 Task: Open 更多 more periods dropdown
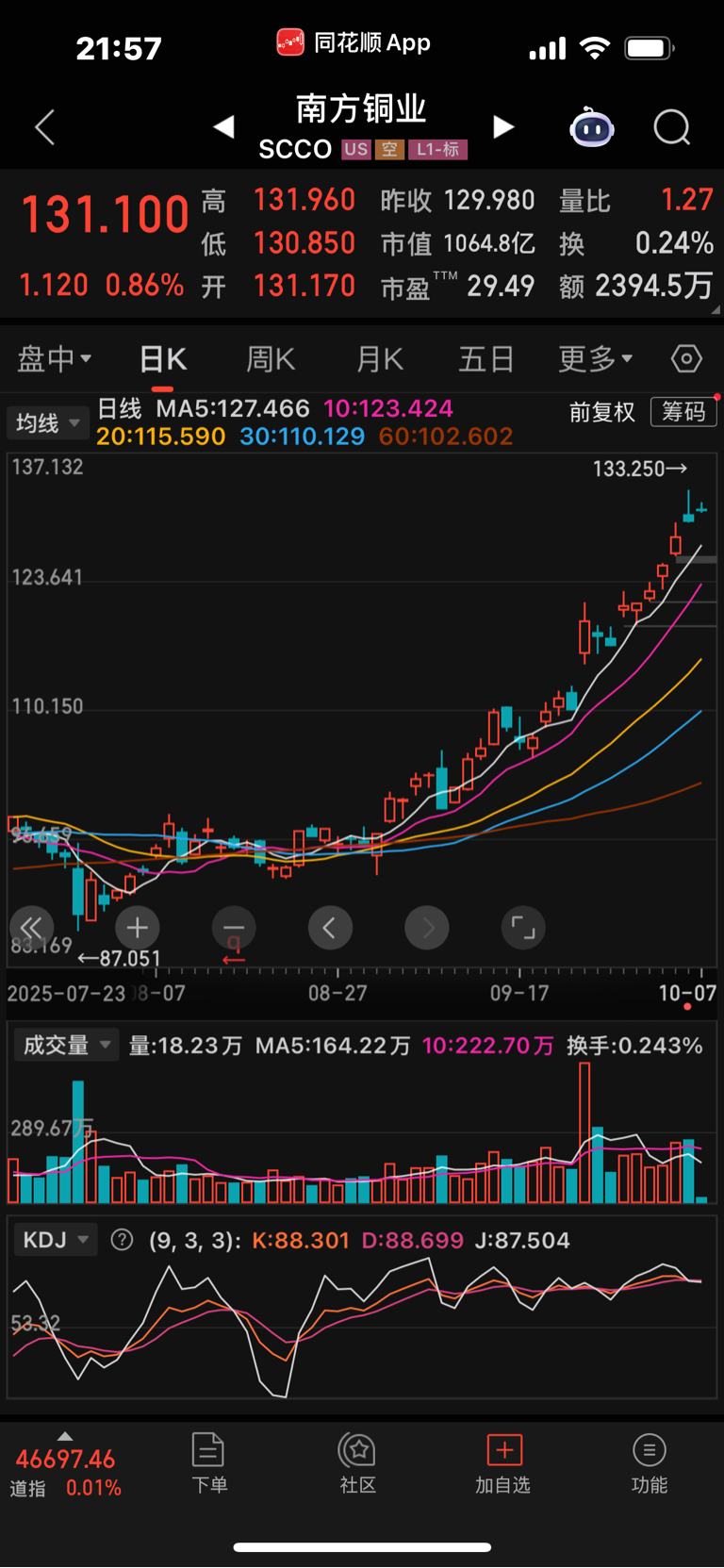pos(596,358)
